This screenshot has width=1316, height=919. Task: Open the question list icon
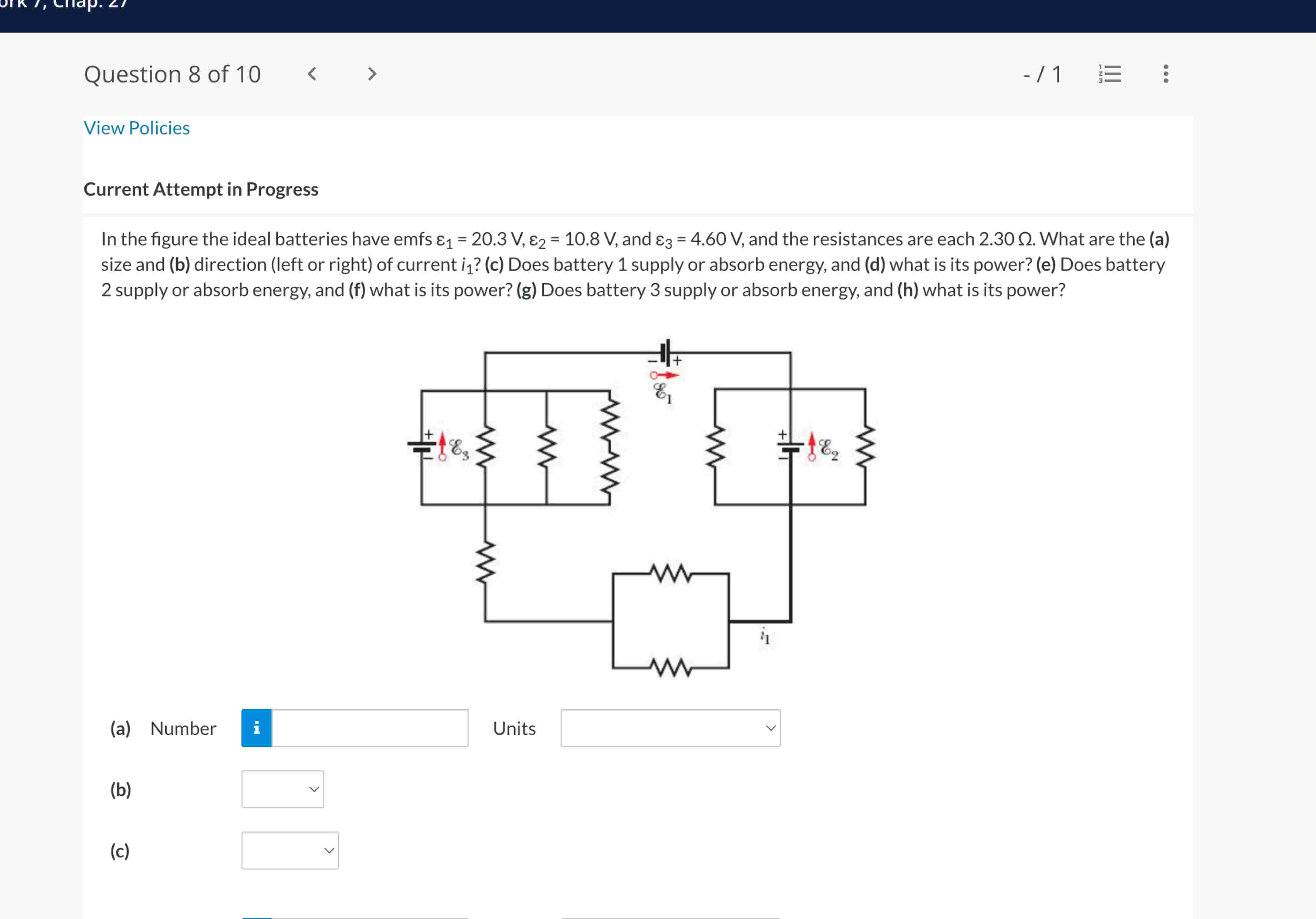coord(1110,74)
